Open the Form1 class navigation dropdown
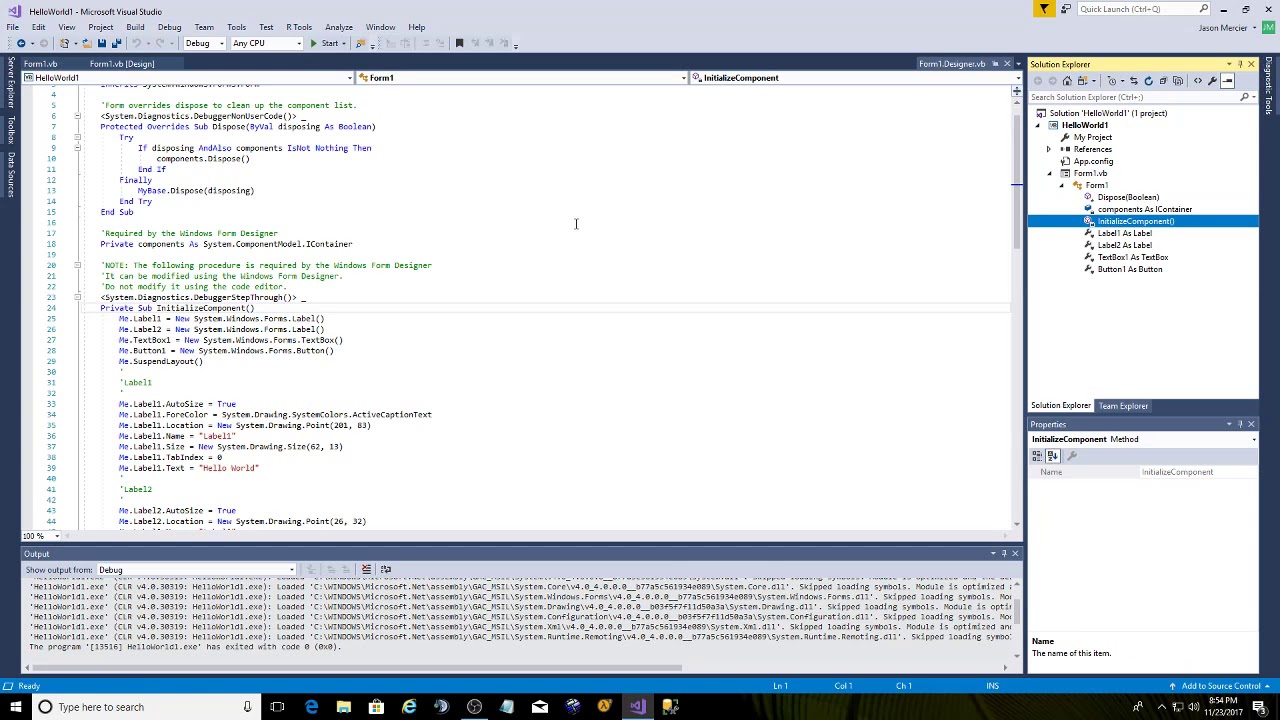The height and width of the screenshot is (720, 1280). 523,78
